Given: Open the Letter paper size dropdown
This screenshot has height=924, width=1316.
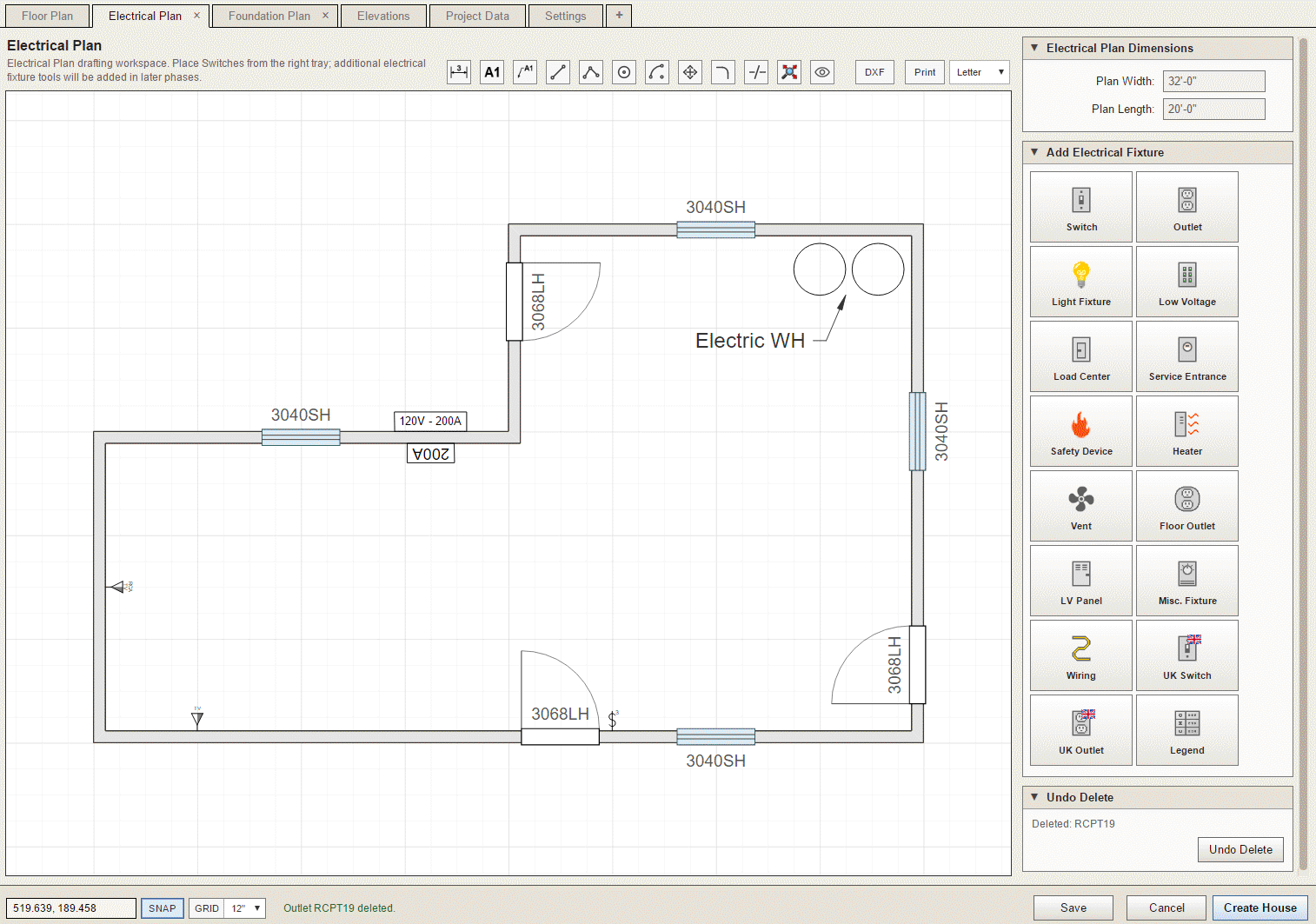Looking at the screenshot, I should [980, 72].
